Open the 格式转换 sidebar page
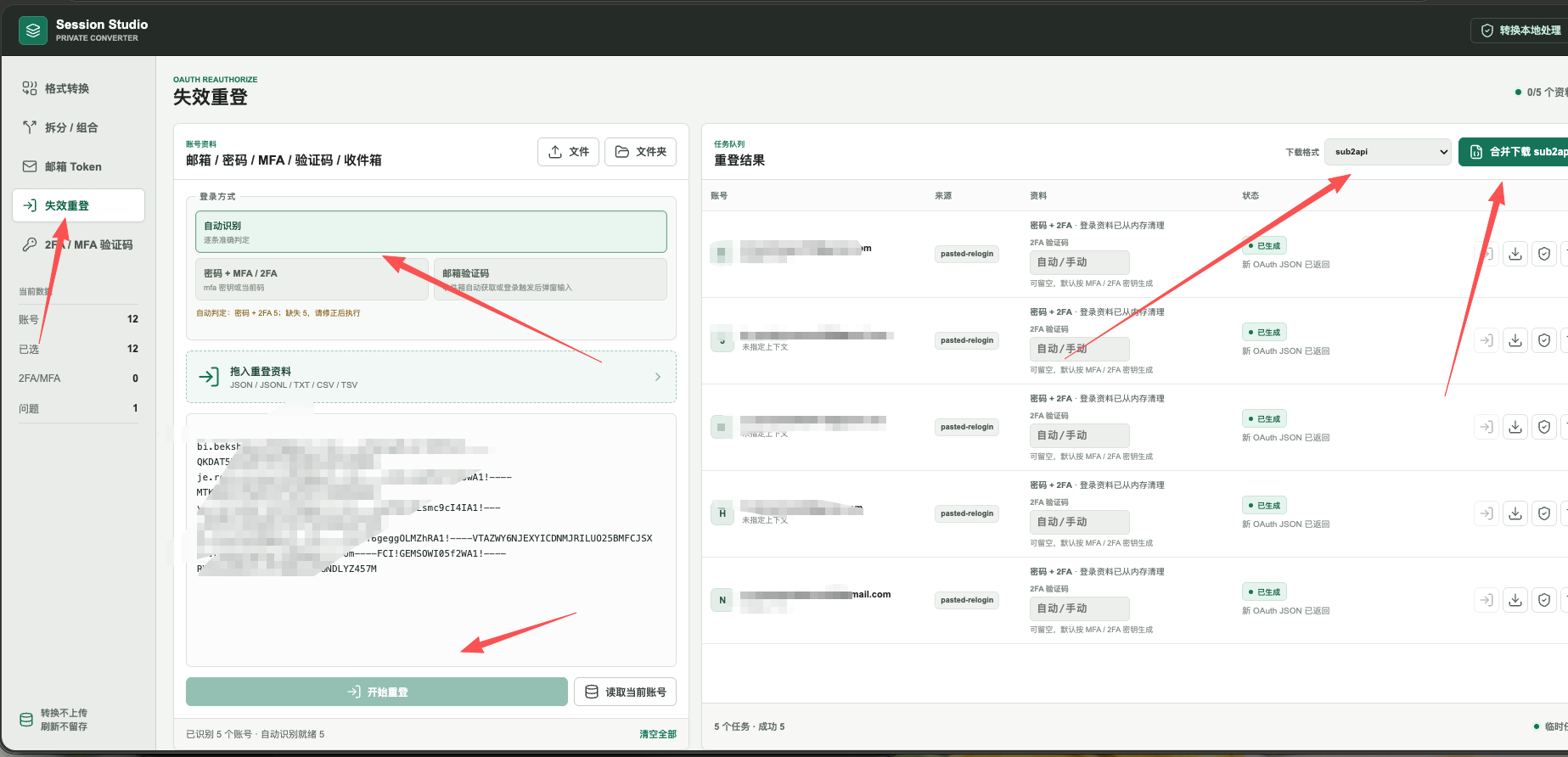The width and height of the screenshot is (1568, 757). tap(78, 88)
